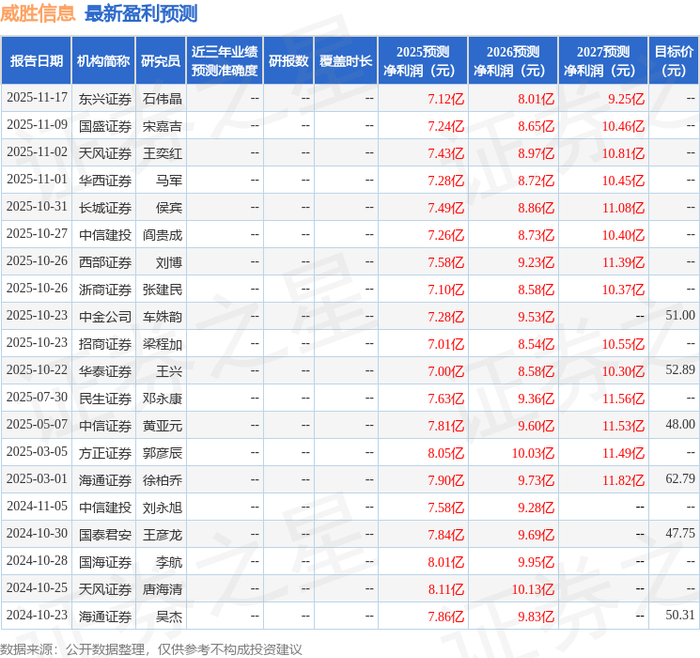
Task: Click analyst name 徐柏乔
Action: coord(162,480)
